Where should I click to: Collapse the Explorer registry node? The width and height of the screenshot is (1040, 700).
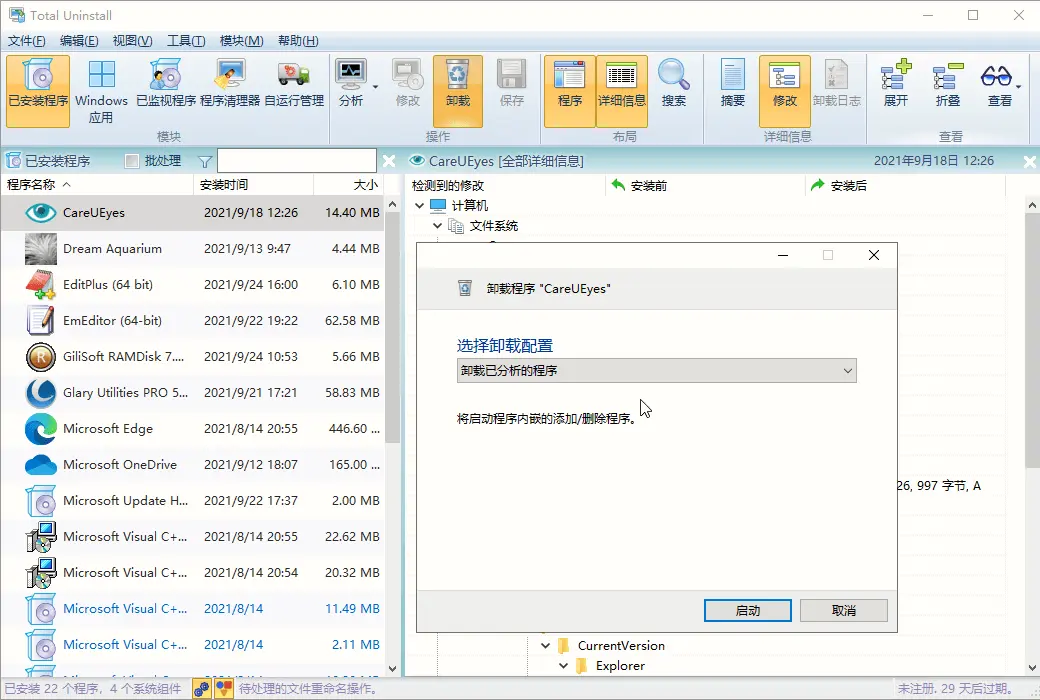click(563, 665)
